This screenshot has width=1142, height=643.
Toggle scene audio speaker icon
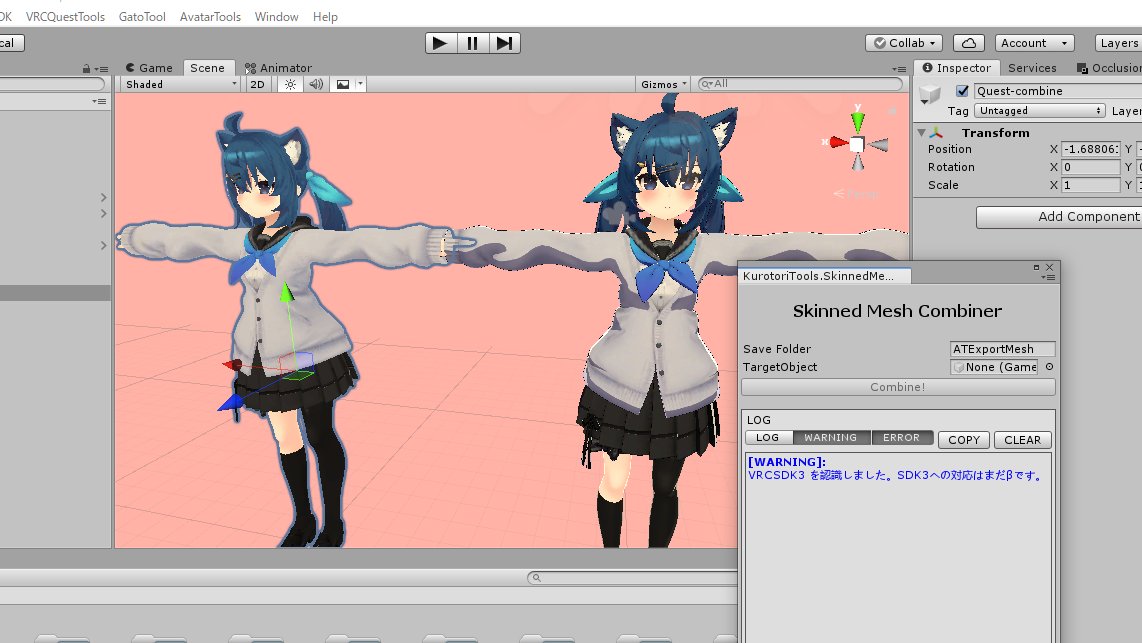point(315,84)
